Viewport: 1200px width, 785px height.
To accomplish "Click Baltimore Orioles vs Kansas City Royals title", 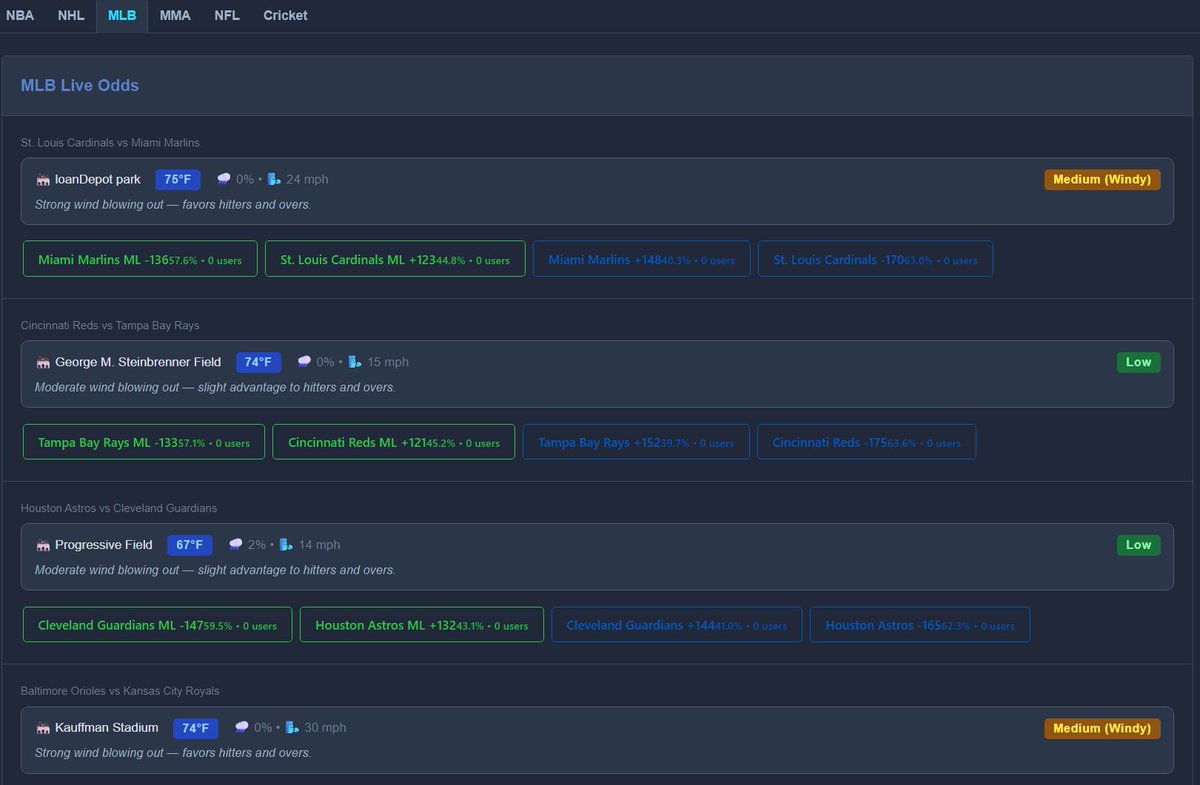I will 120,692.
